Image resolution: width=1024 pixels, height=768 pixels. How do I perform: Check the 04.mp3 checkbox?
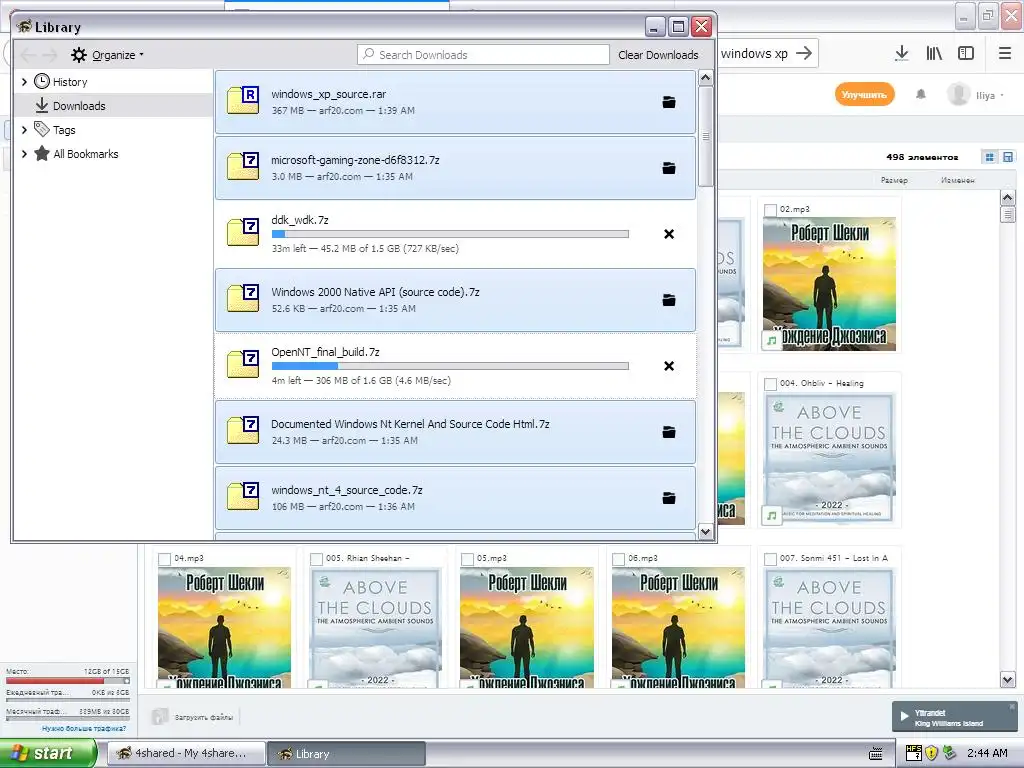click(165, 559)
